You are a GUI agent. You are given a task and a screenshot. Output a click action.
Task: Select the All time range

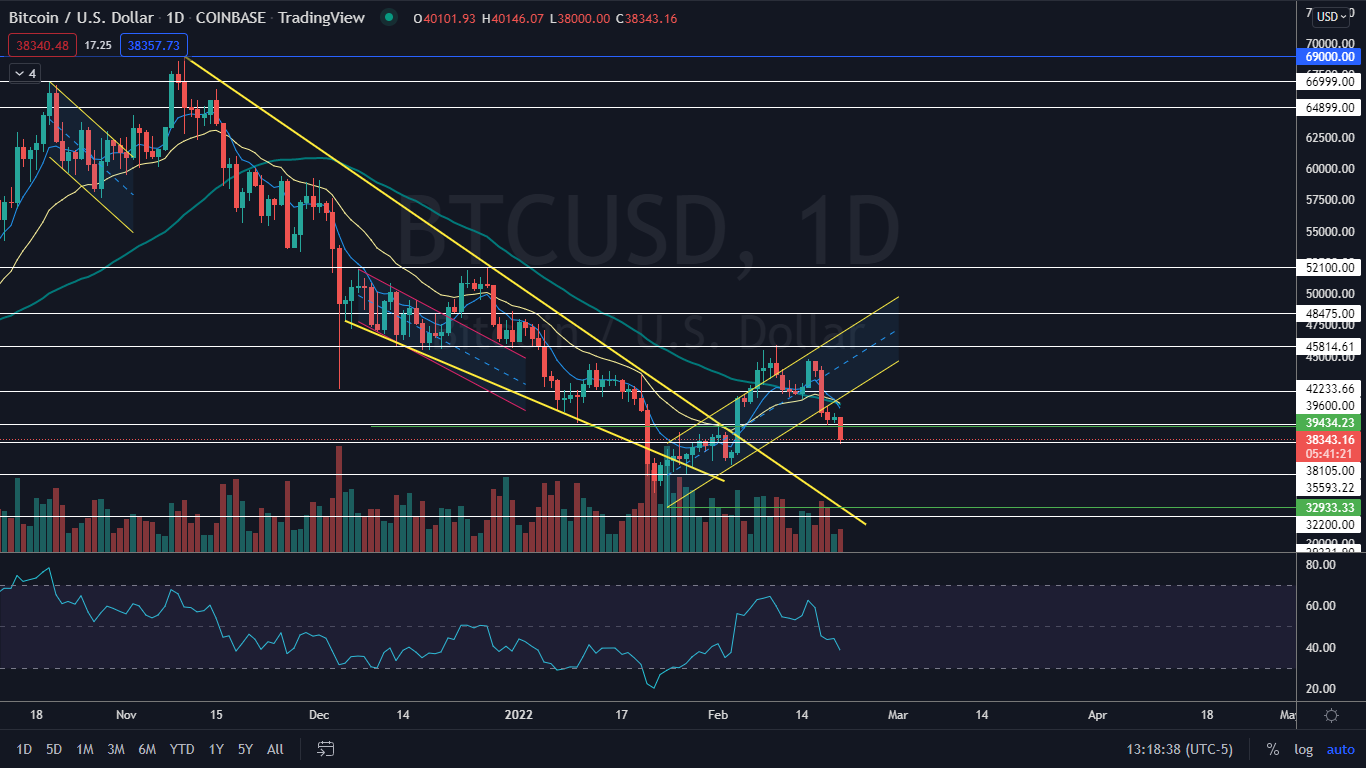coord(276,749)
